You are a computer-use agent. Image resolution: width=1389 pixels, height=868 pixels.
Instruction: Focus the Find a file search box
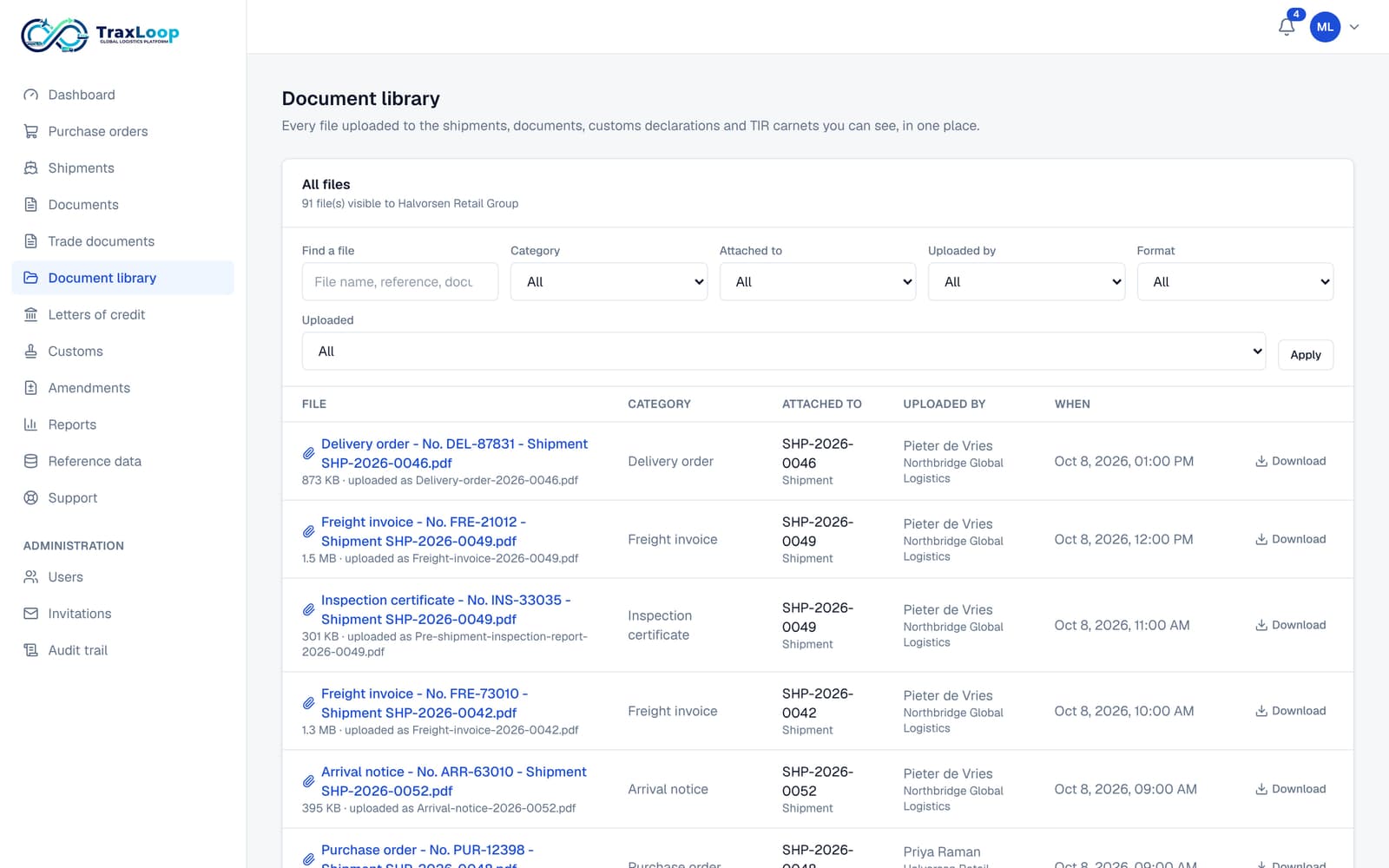(400, 282)
